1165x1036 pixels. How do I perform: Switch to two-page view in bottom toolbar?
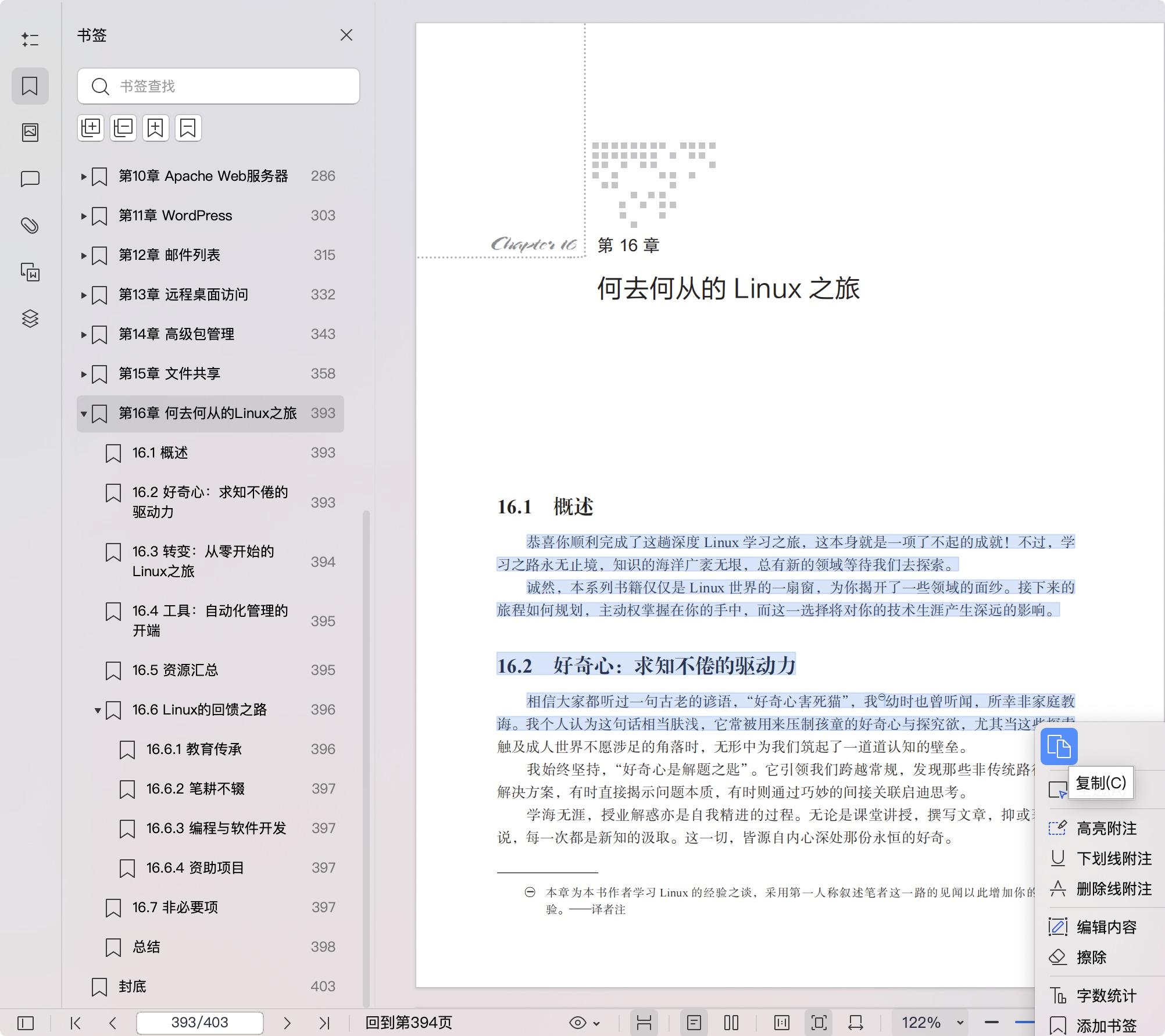point(730,1022)
